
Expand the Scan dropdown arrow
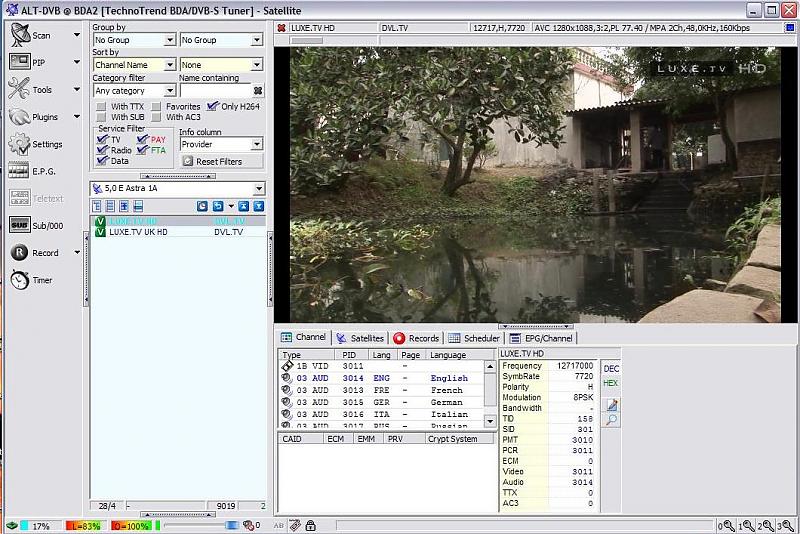[x=77, y=35]
